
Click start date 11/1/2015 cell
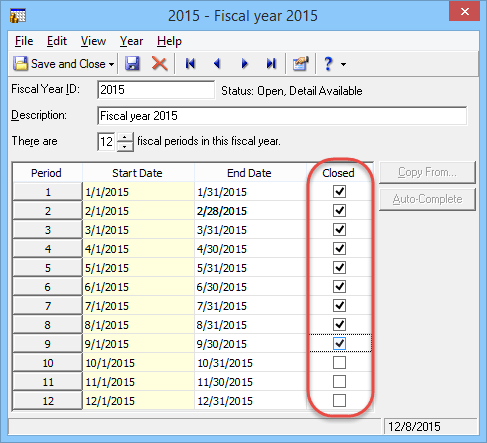(x=138, y=382)
